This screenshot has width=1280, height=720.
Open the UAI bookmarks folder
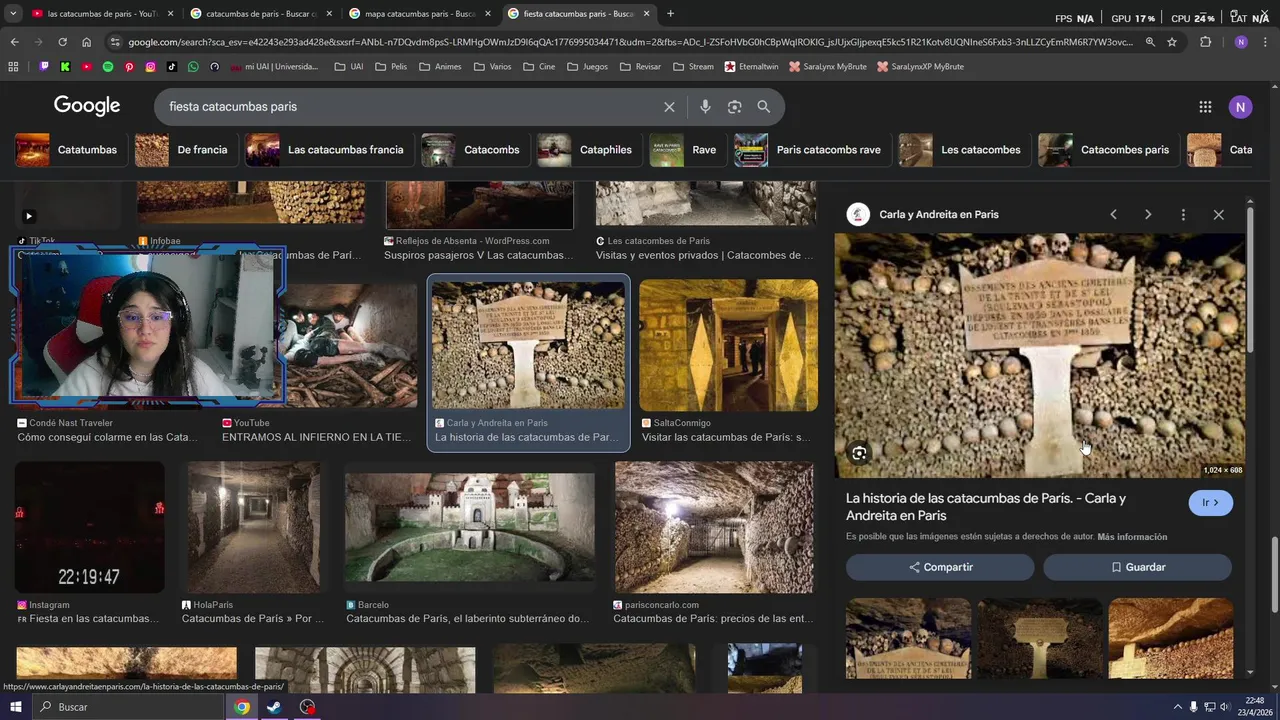pyautogui.click(x=349, y=67)
